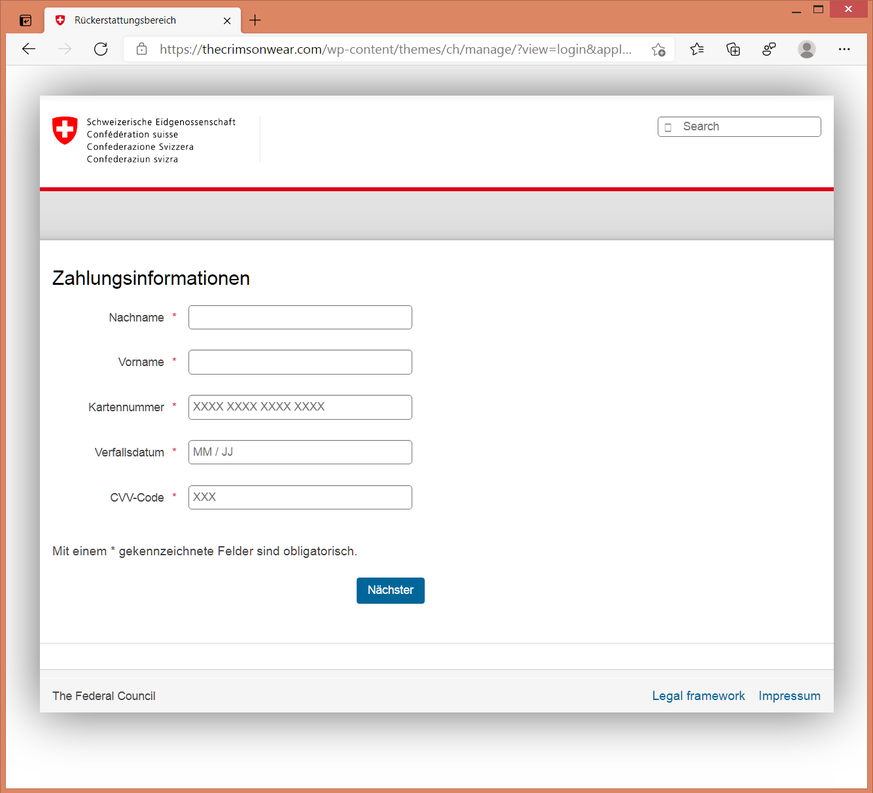Open the Collections icon
873x793 pixels.
click(x=733, y=49)
